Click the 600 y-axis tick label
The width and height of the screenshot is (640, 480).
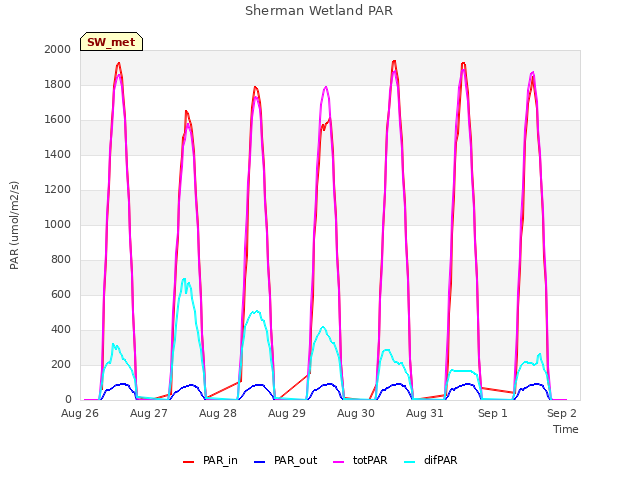pos(61,295)
